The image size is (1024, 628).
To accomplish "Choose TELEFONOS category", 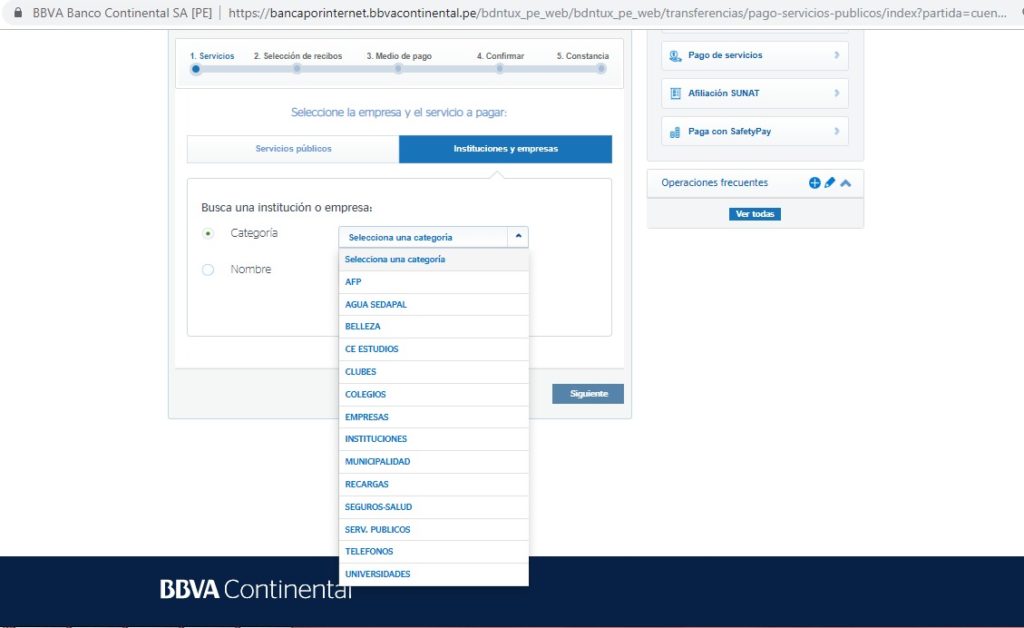I will (x=434, y=552).
